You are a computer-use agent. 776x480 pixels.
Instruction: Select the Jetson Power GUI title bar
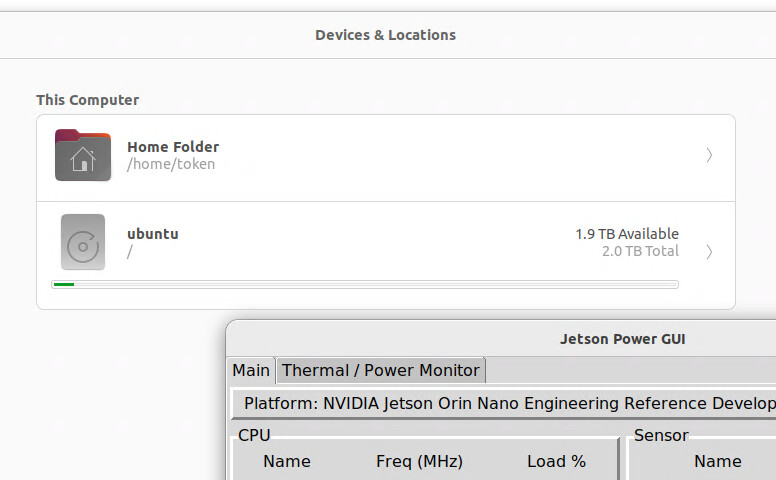[622, 339]
